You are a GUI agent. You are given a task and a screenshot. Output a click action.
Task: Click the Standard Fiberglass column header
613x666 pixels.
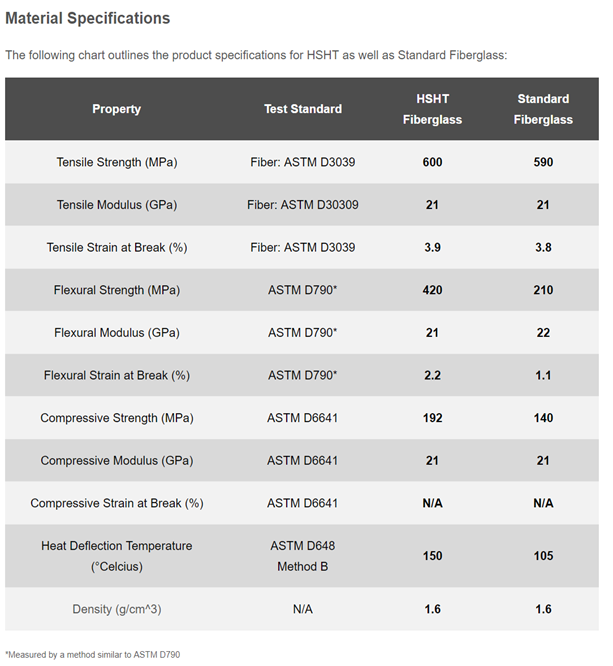[x=543, y=109]
